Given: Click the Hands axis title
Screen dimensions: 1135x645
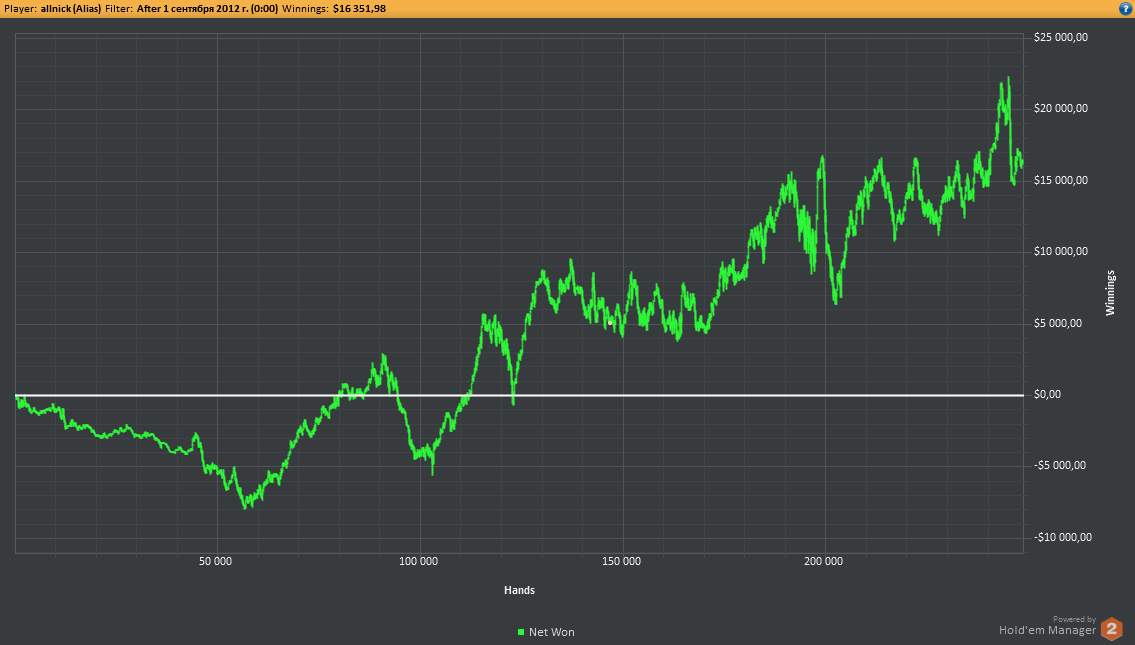Looking at the screenshot, I should coord(519,590).
